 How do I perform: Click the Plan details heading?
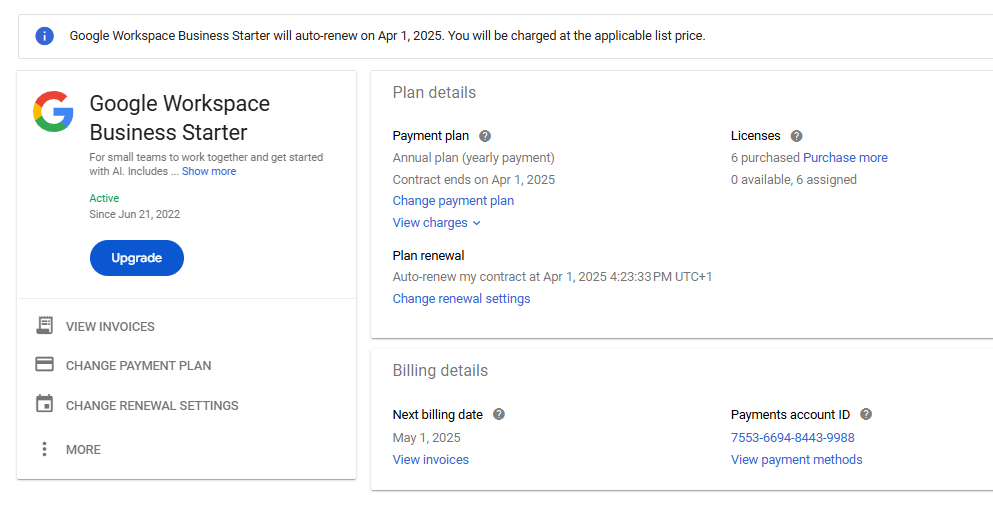point(434,92)
